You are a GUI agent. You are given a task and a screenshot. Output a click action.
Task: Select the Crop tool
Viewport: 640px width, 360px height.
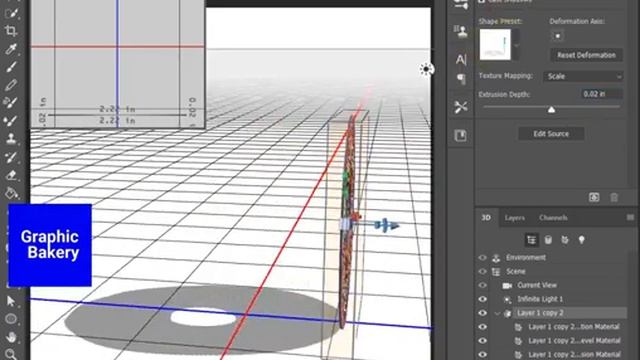(11, 30)
